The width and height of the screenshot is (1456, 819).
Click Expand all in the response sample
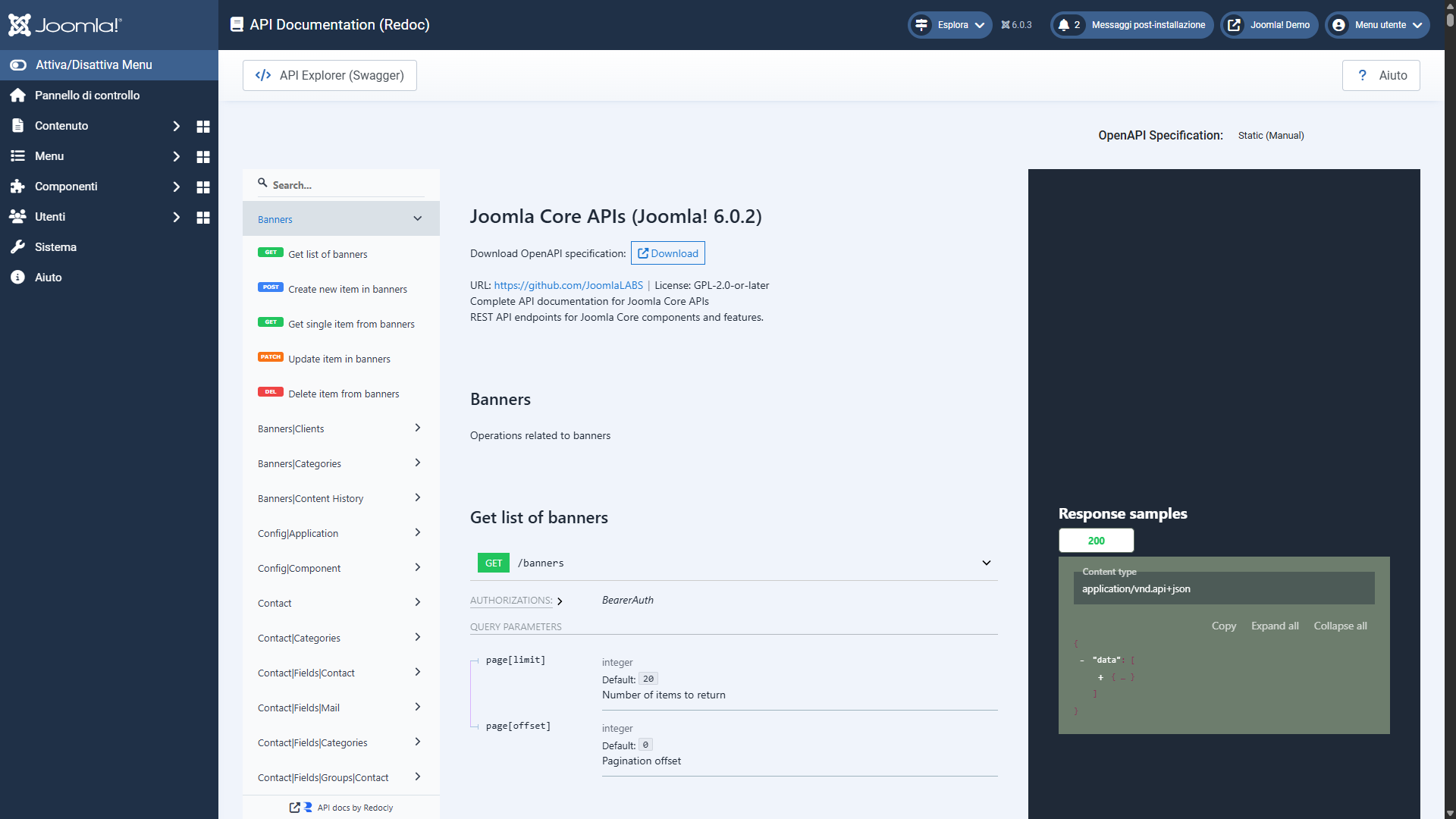tap(1274, 626)
